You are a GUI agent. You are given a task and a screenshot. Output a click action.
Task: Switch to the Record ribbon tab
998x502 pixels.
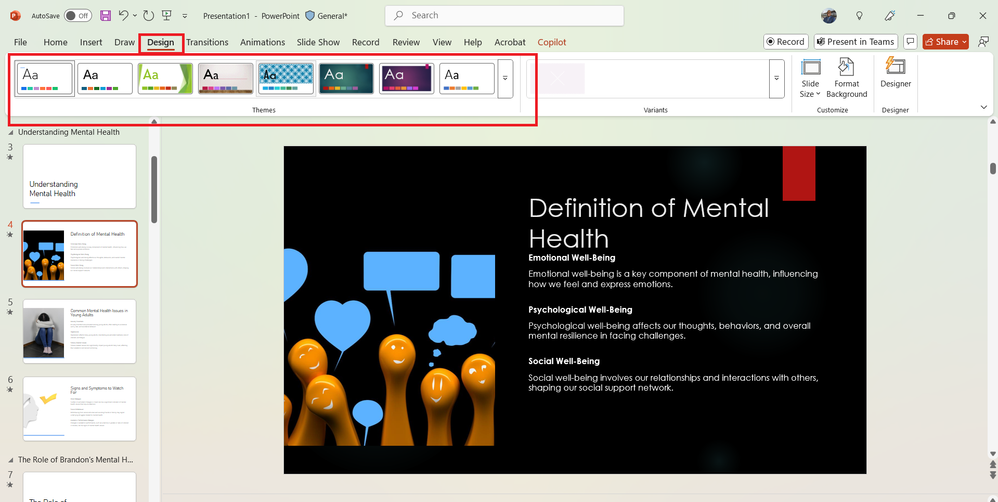(365, 42)
